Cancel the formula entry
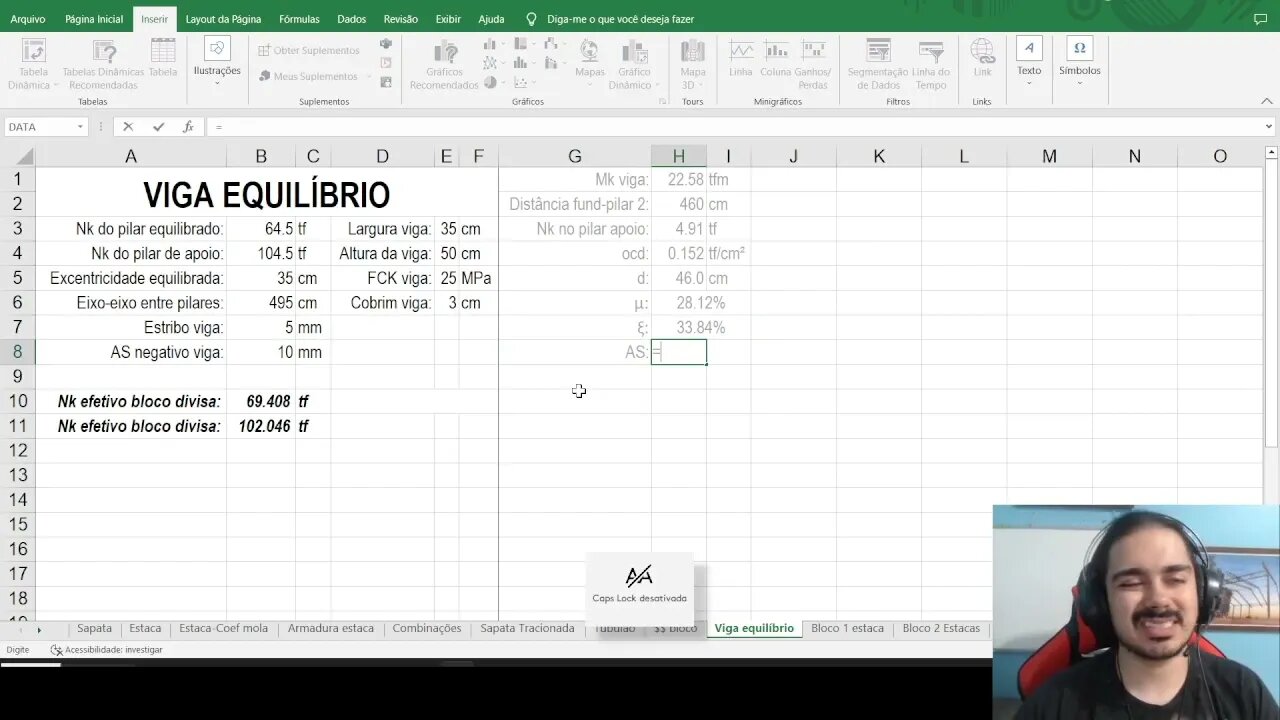Image resolution: width=1280 pixels, height=720 pixels. coord(128,127)
